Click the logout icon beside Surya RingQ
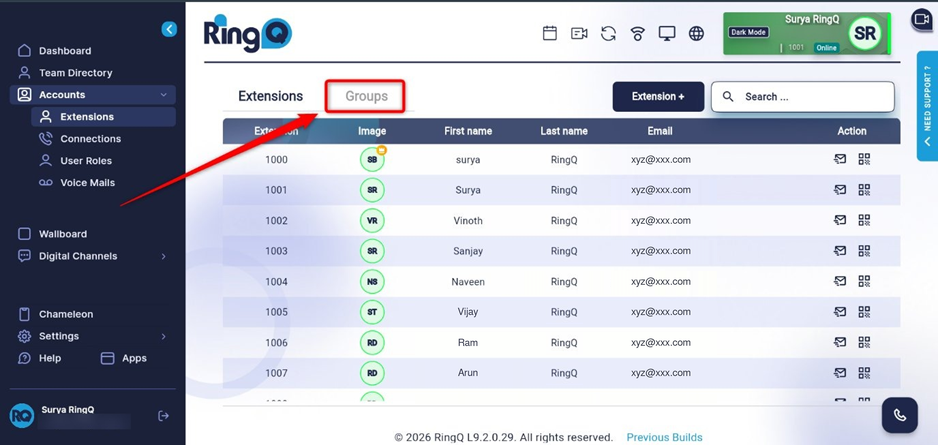 pyautogui.click(x=163, y=416)
